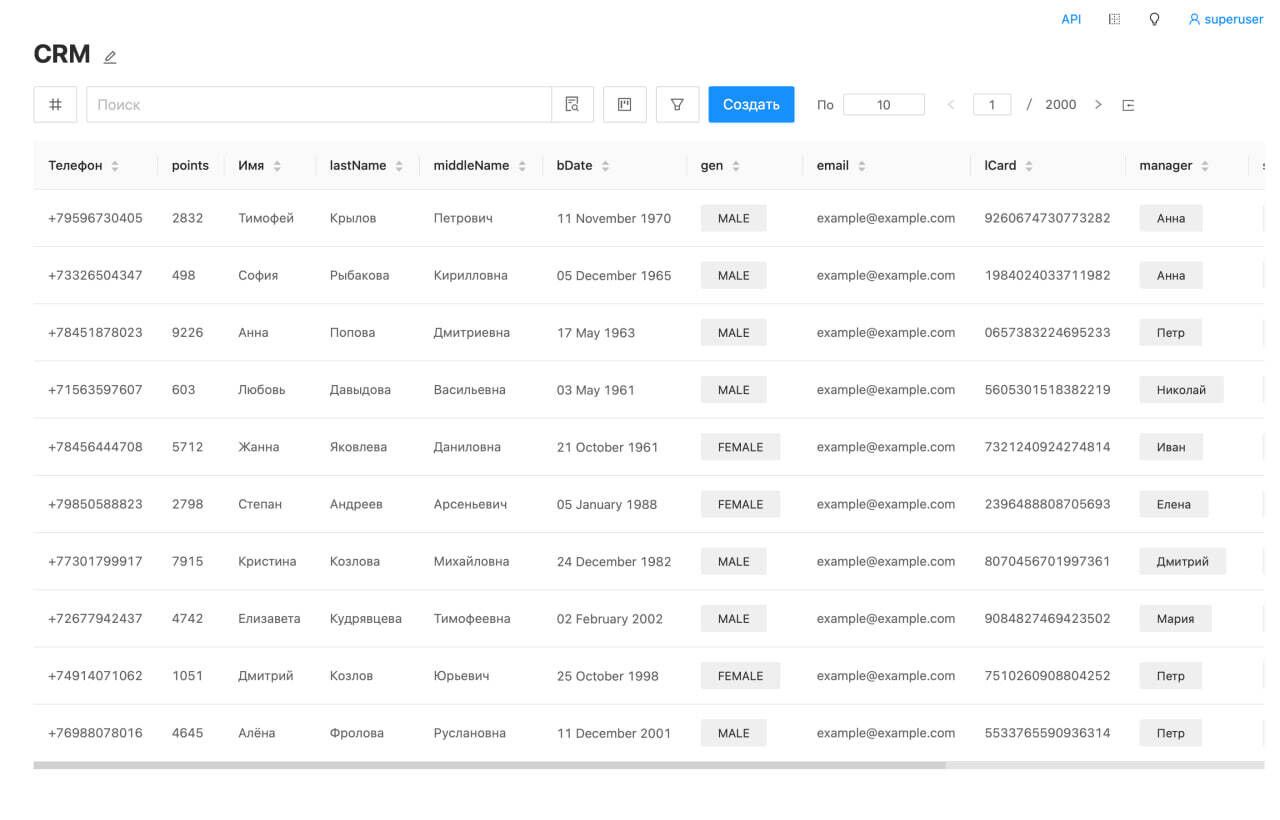Click the edit pencil icon next to CRM
Image resolution: width=1280 pixels, height=820 pixels.
110,57
